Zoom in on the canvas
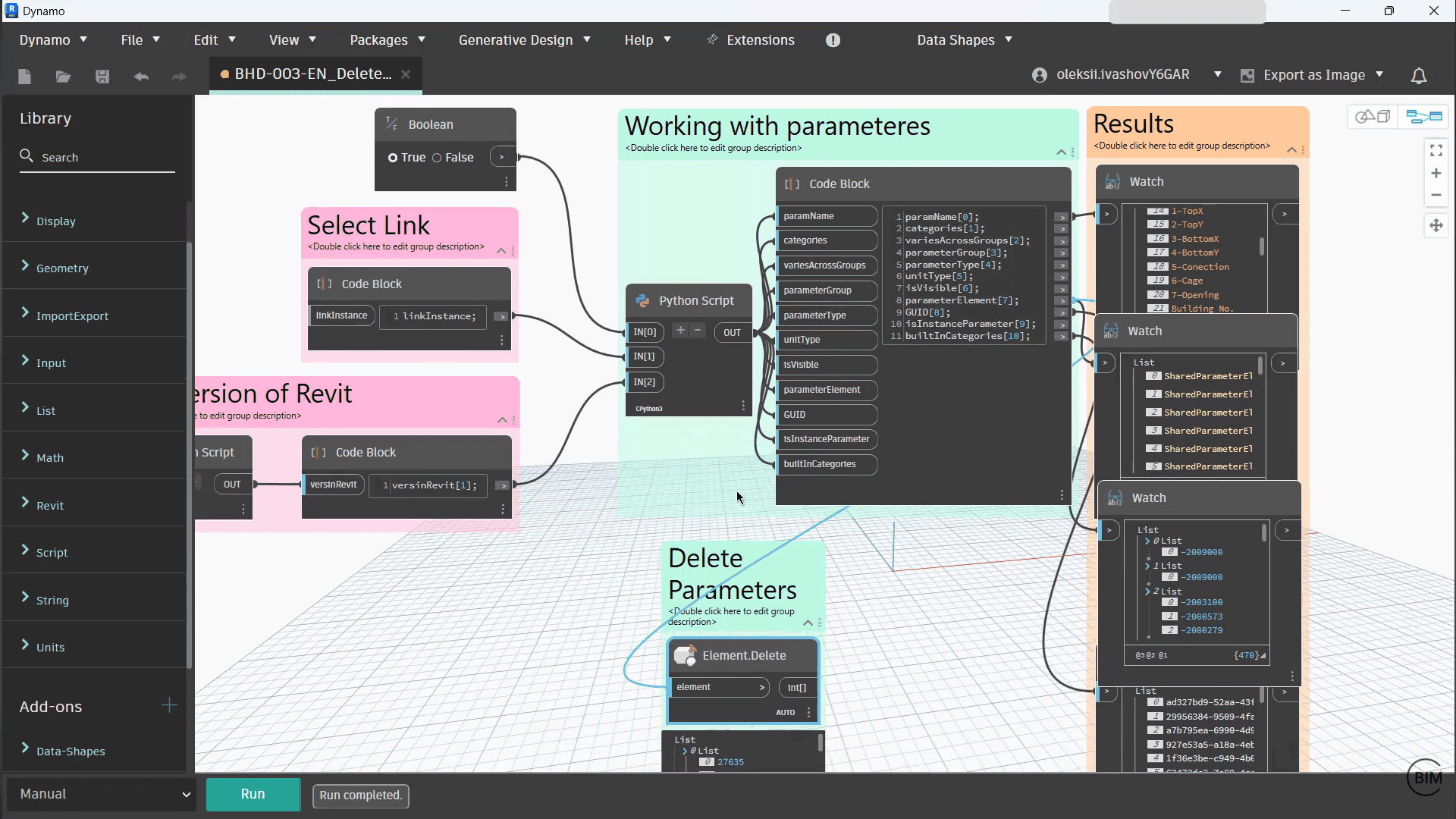Image resolution: width=1456 pixels, height=819 pixels. point(1436,173)
